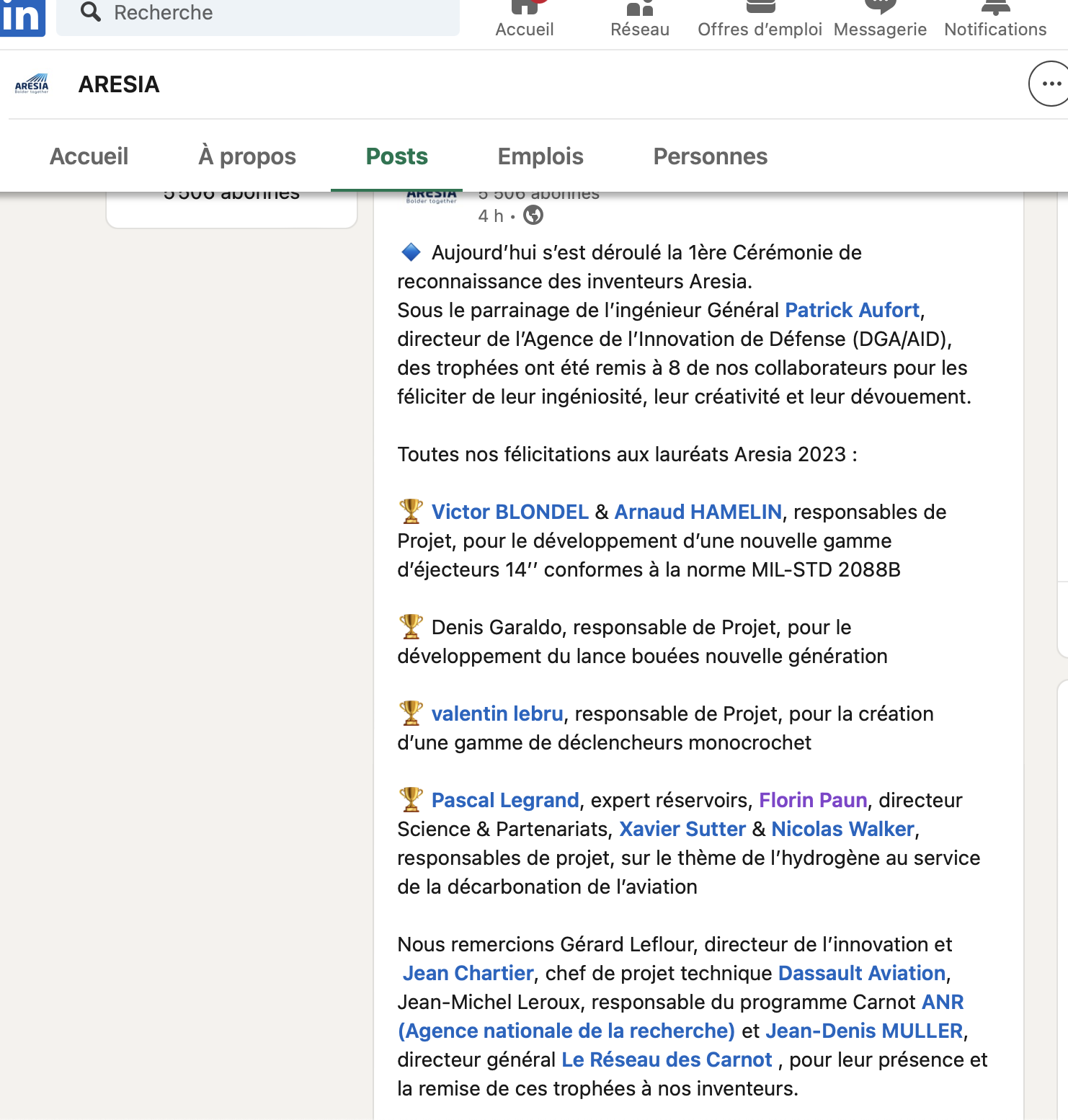Open Patrick Aufort's profile link

[x=852, y=310]
